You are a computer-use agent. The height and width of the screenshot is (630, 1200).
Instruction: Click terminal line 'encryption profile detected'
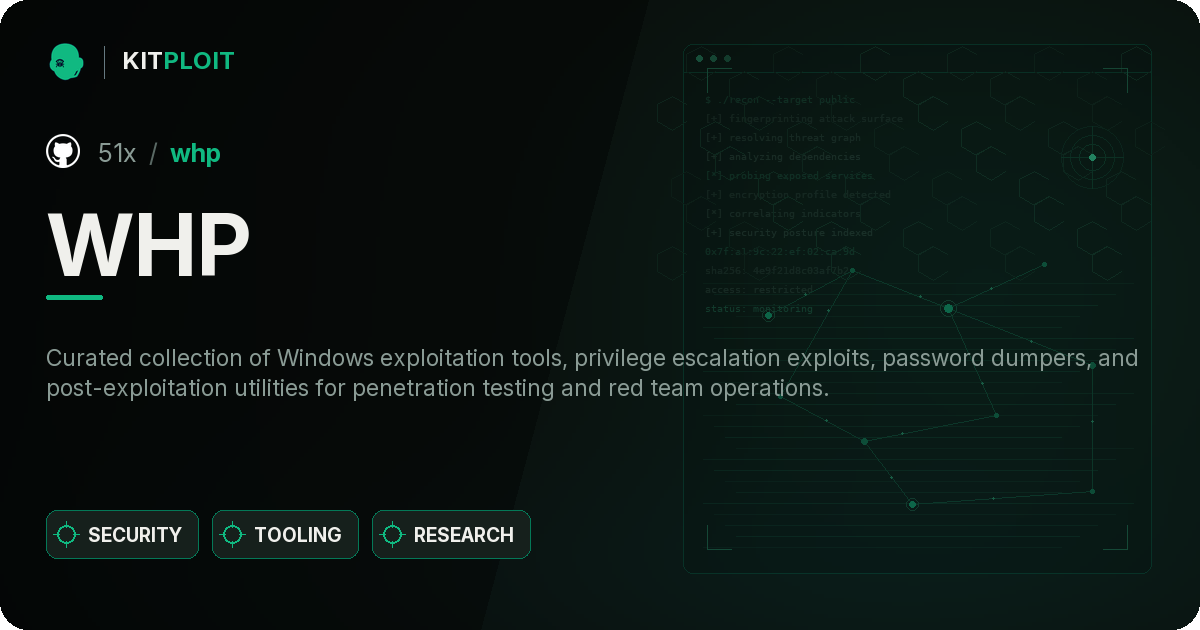(x=797, y=195)
